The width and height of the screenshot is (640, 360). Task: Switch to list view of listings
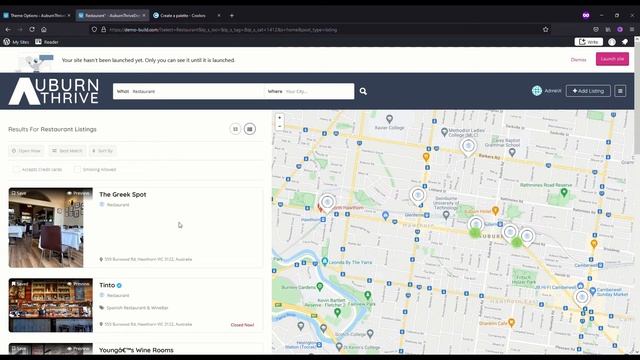(250, 129)
